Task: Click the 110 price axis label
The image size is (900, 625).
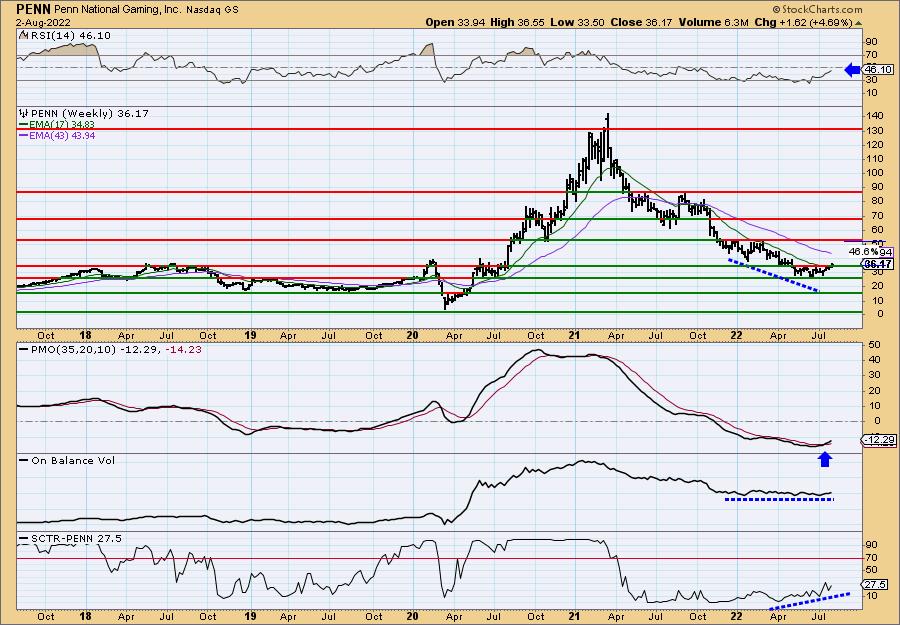Action: (x=875, y=158)
